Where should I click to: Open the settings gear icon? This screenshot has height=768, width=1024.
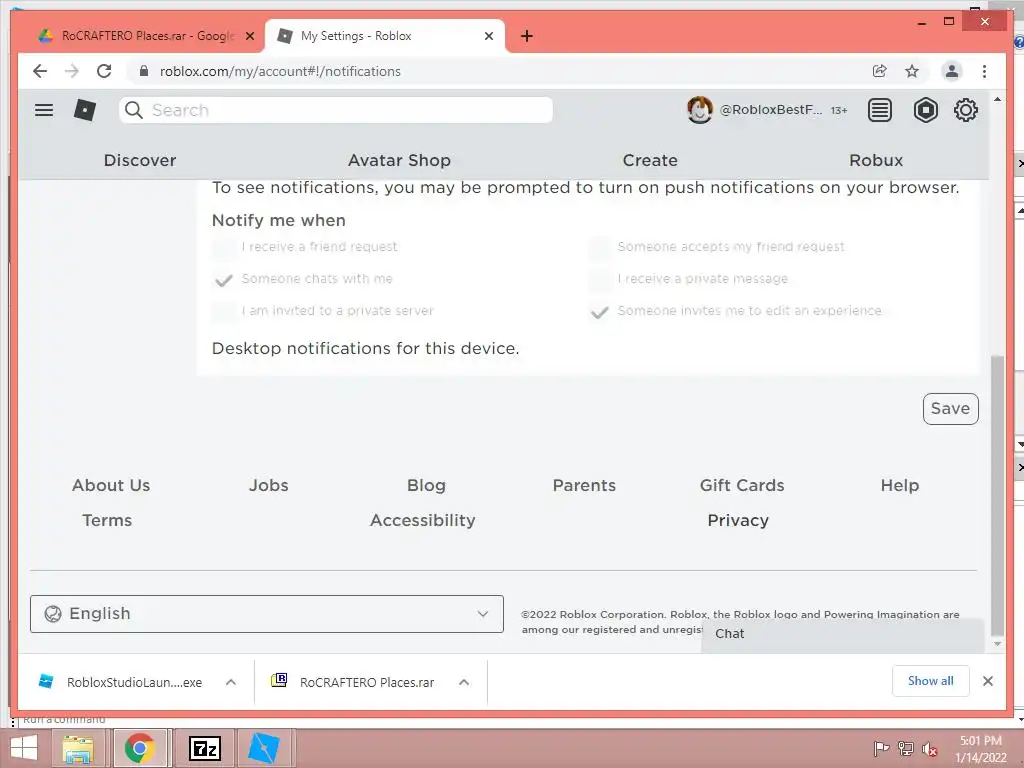pos(966,110)
